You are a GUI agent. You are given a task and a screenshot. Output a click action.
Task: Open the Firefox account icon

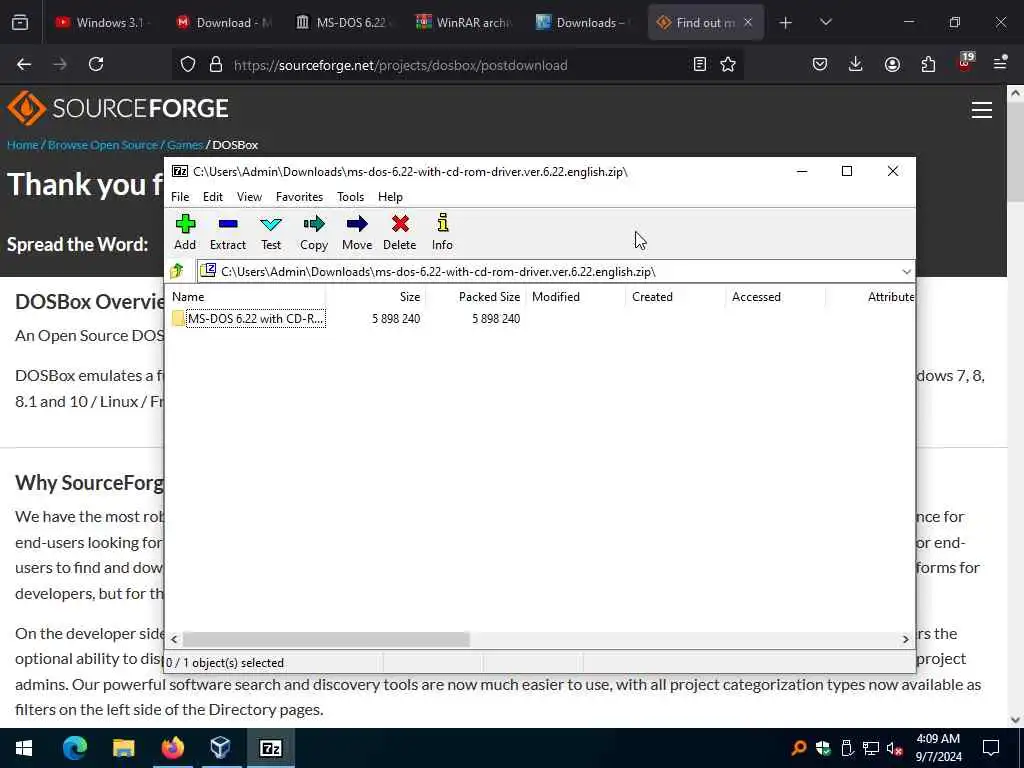click(892, 64)
